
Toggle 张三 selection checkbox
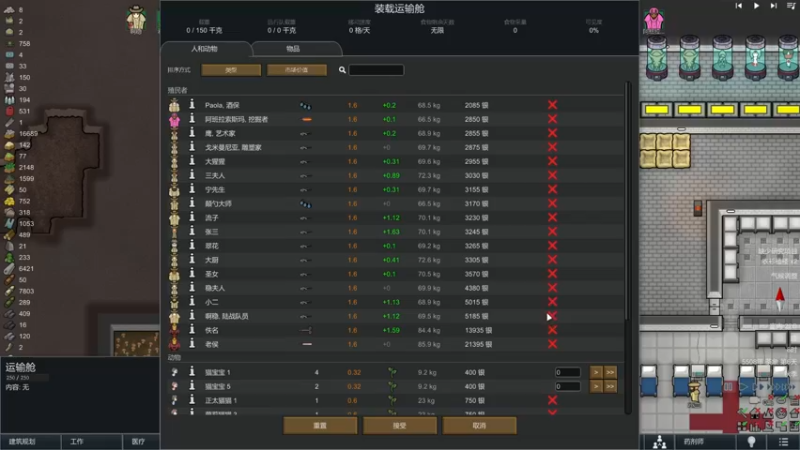tap(553, 231)
